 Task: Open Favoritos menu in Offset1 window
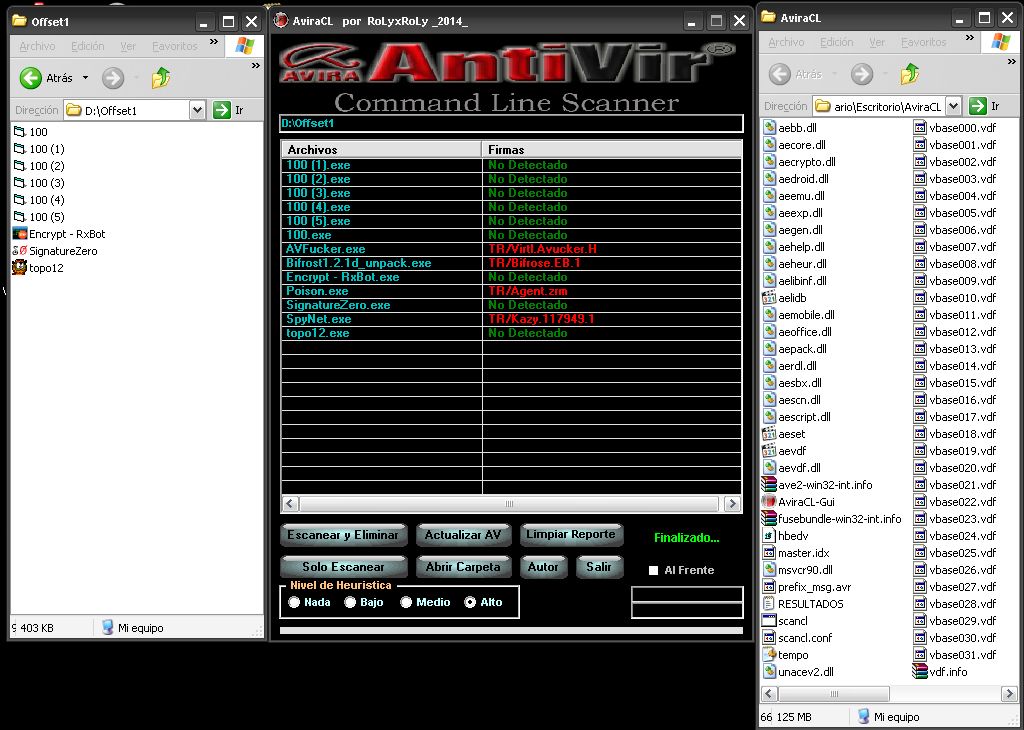[x=174, y=46]
